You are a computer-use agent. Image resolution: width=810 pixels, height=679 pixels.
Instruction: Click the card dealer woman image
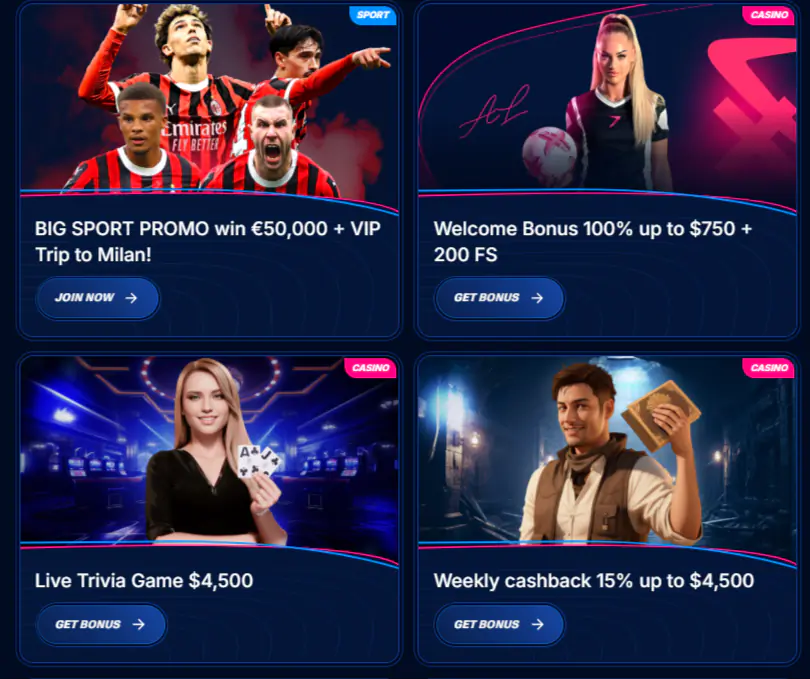209,450
